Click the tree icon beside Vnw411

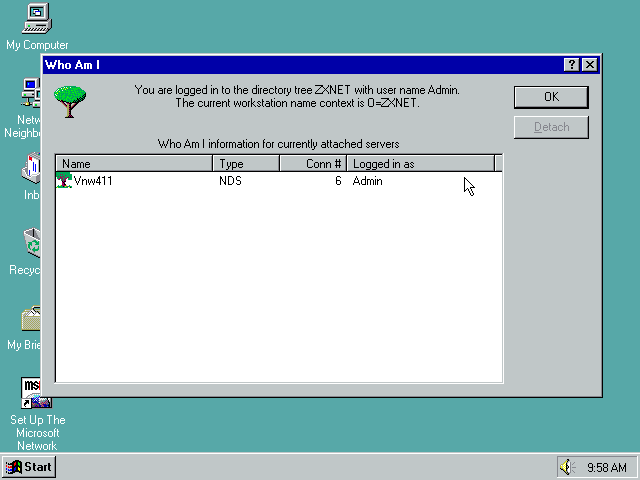coord(64,180)
